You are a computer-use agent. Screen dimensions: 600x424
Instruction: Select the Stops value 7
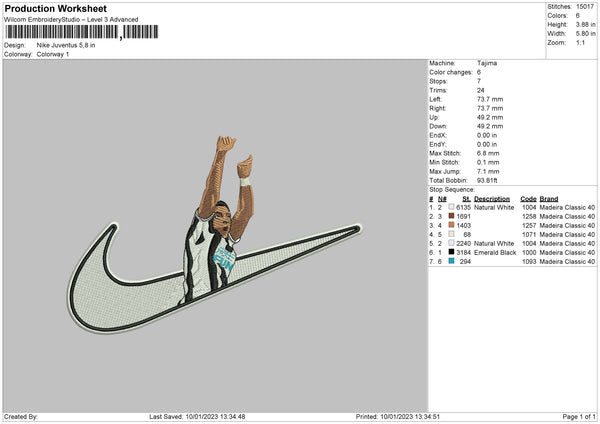479,81
